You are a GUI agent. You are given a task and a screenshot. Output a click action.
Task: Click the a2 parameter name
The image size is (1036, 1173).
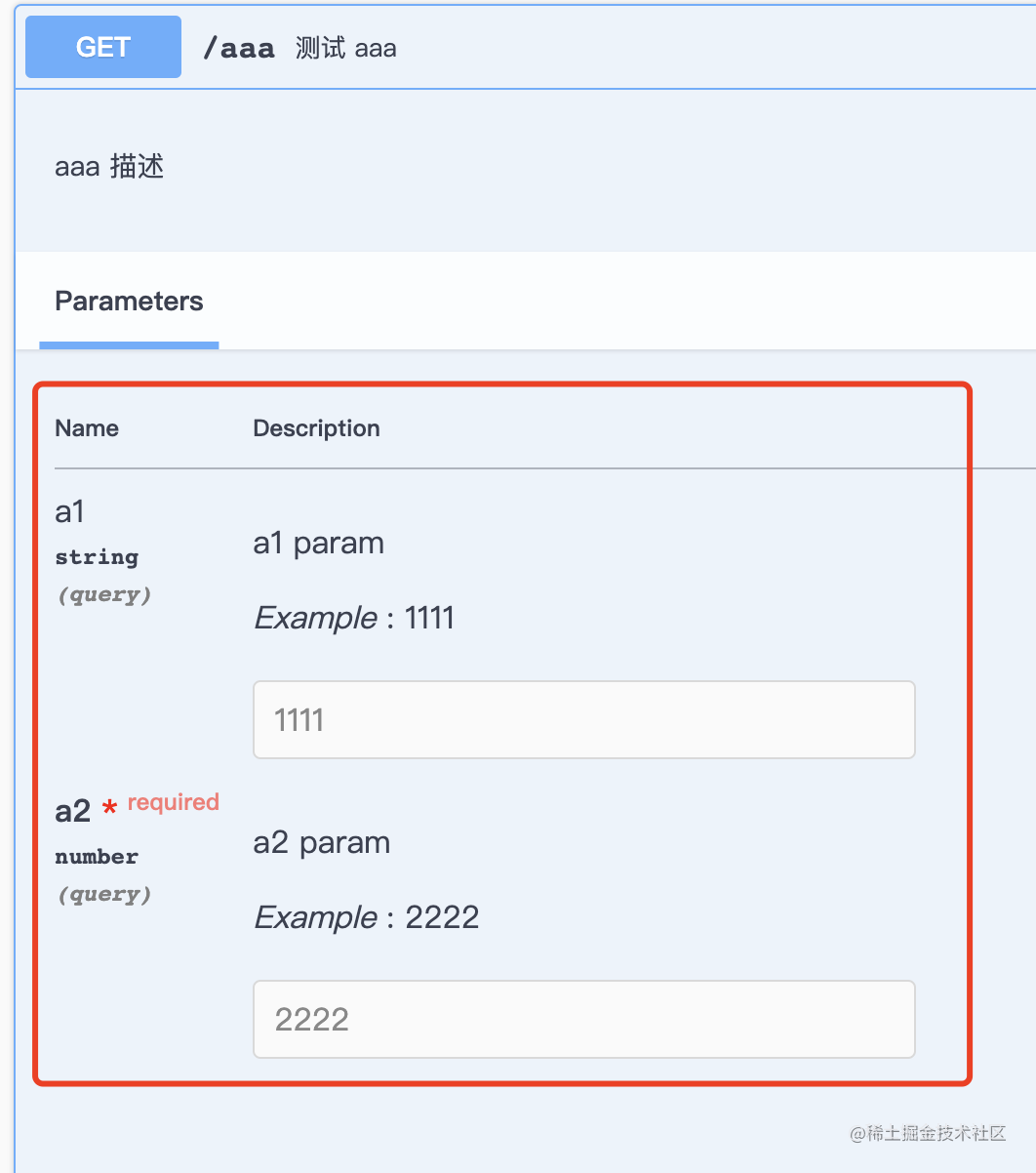coord(72,811)
